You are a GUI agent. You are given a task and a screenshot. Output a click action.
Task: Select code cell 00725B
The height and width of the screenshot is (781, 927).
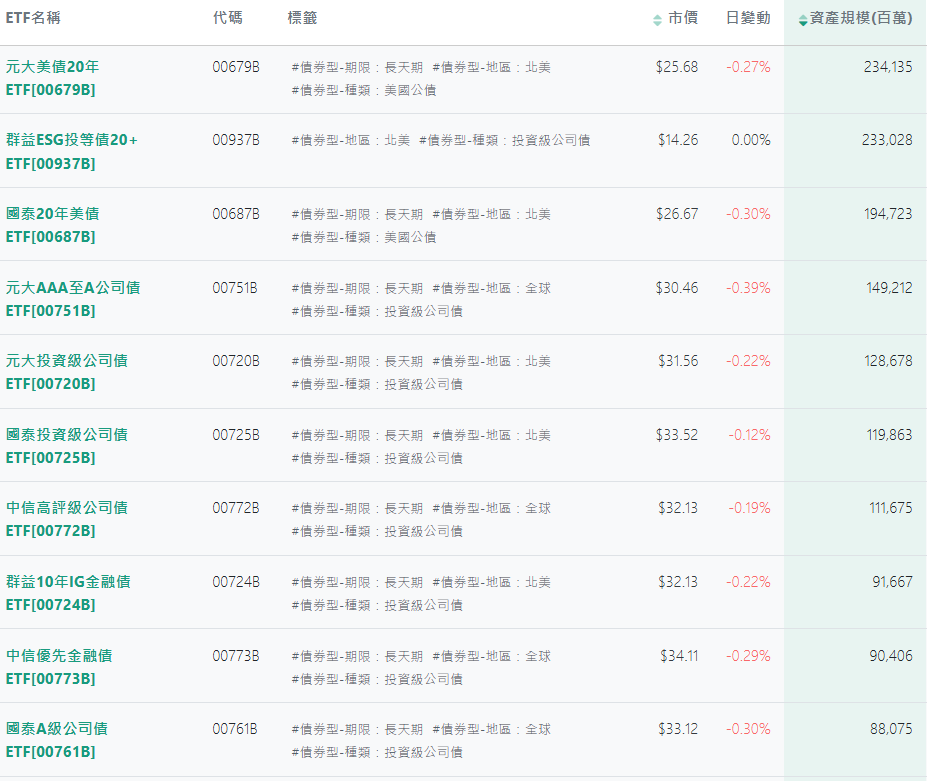point(236,435)
